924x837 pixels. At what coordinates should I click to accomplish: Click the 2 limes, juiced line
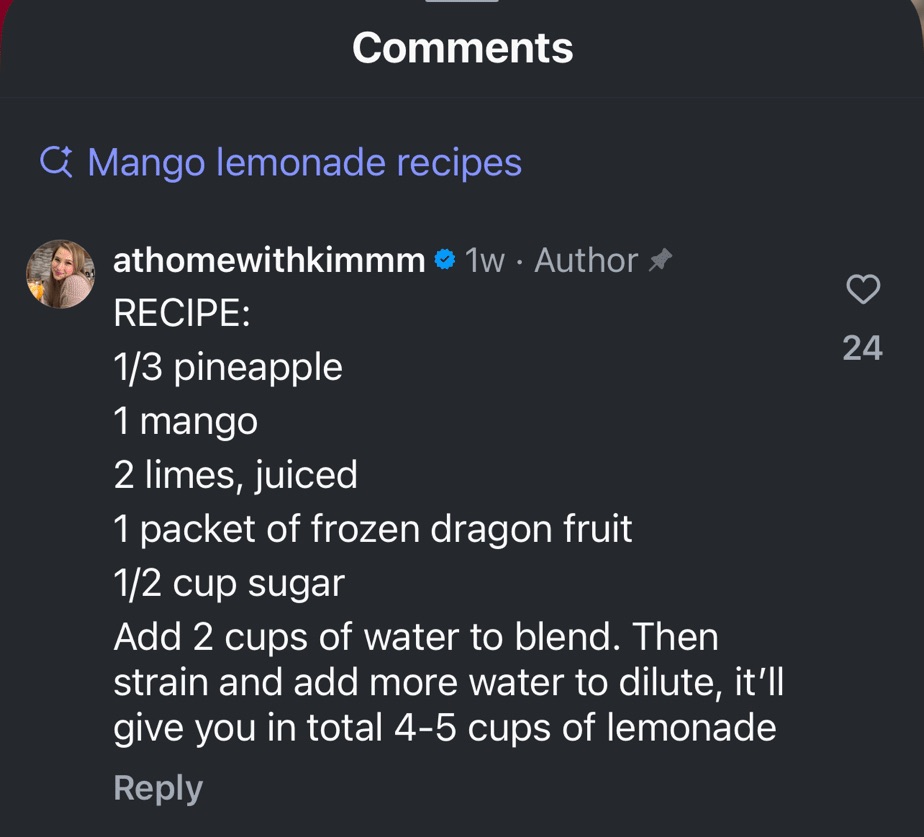(x=236, y=475)
